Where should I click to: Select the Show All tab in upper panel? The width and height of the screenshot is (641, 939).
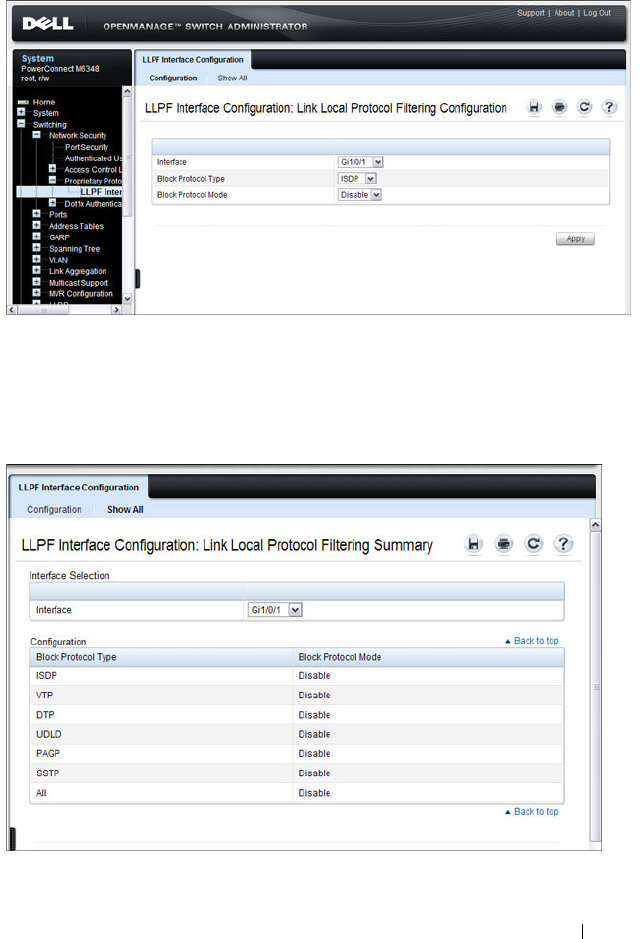232,78
